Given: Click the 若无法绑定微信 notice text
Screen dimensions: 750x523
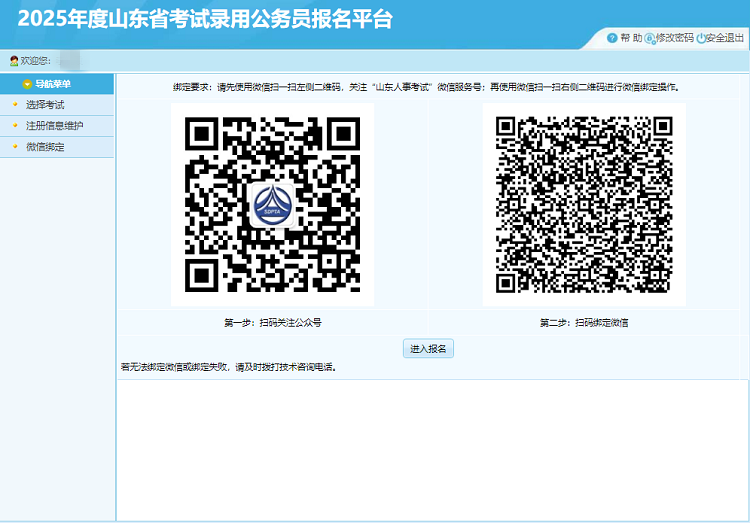Looking at the screenshot, I should (229, 367).
